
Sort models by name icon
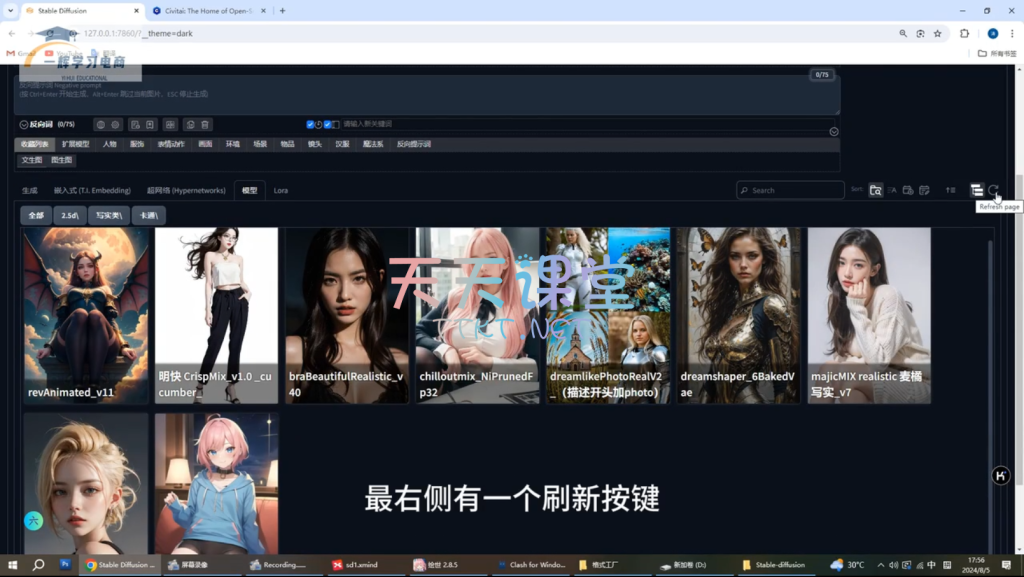[892, 190]
